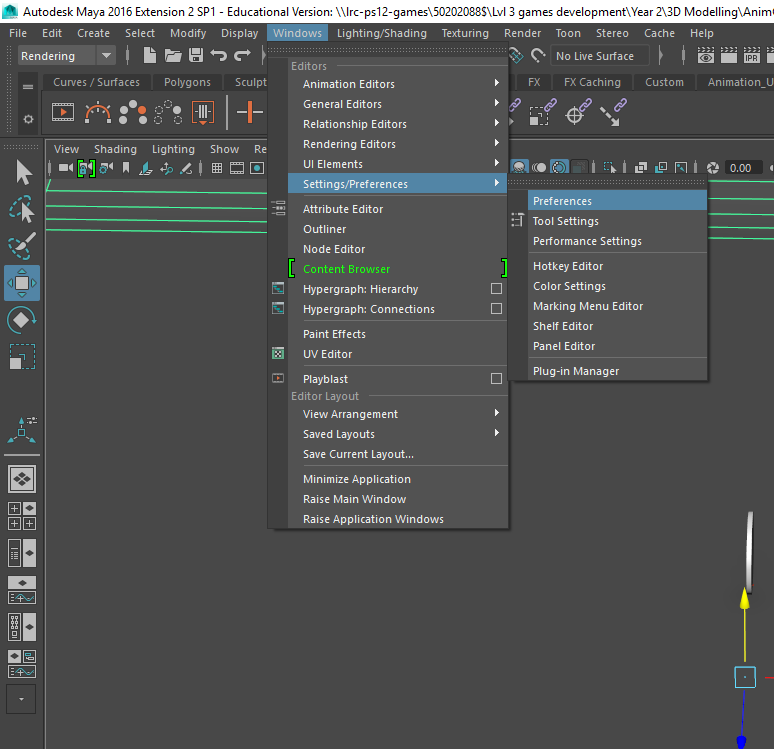The height and width of the screenshot is (749, 774).
Task: Open the Node Editor entry
Action: click(397, 249)
